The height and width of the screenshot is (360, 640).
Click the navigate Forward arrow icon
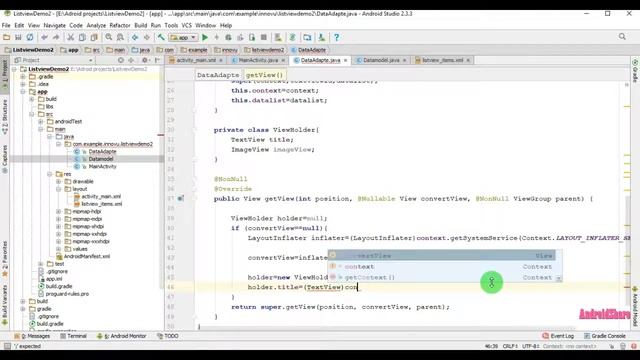(x=147, y=37)
